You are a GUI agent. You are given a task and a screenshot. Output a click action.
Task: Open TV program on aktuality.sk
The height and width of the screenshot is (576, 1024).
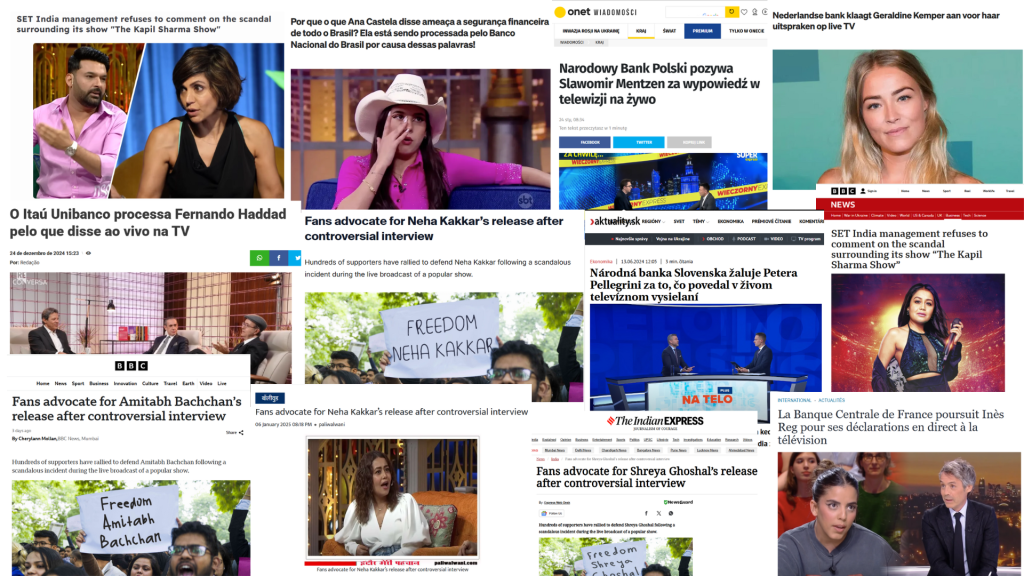pos(806,239)
